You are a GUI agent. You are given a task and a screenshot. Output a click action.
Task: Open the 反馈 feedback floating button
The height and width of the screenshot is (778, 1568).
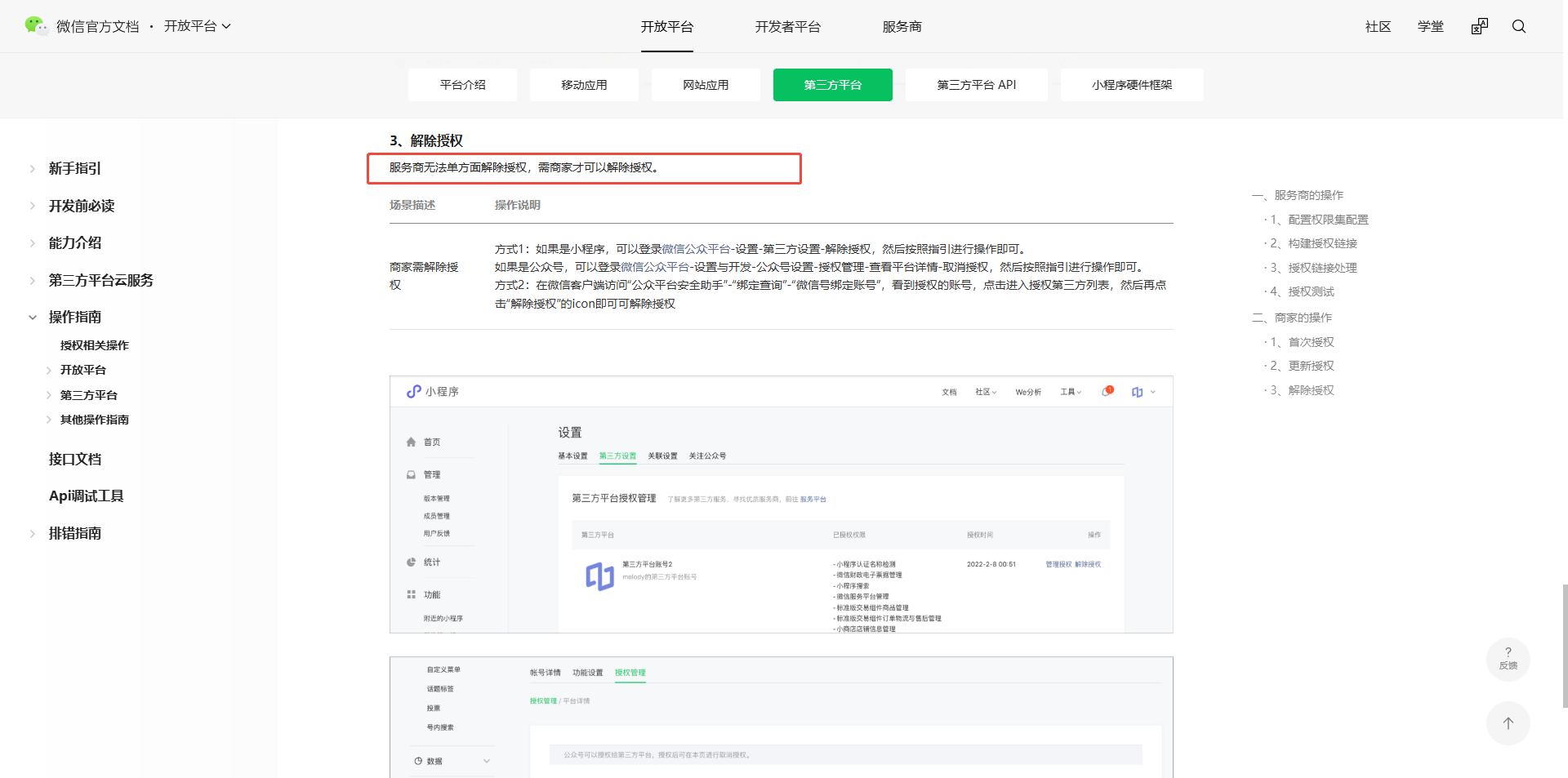tap(1508, 659)
